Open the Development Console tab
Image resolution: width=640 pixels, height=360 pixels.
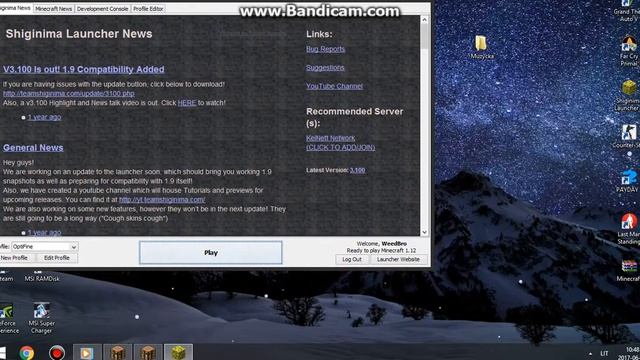[102, 9]
